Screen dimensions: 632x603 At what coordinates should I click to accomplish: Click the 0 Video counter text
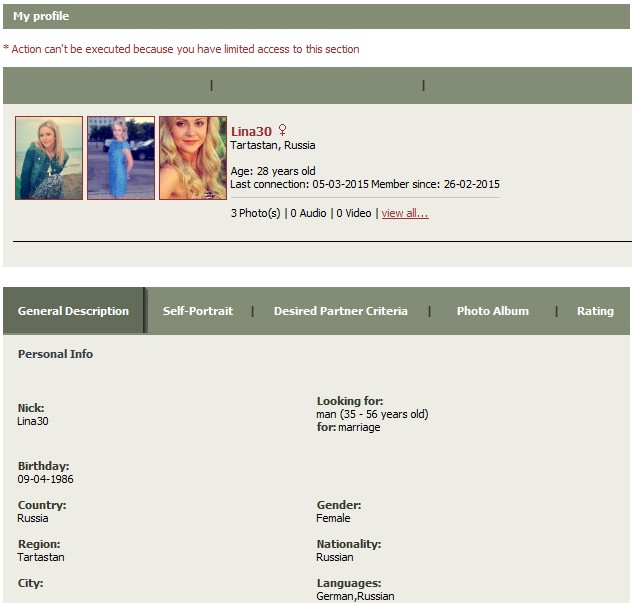354,213
